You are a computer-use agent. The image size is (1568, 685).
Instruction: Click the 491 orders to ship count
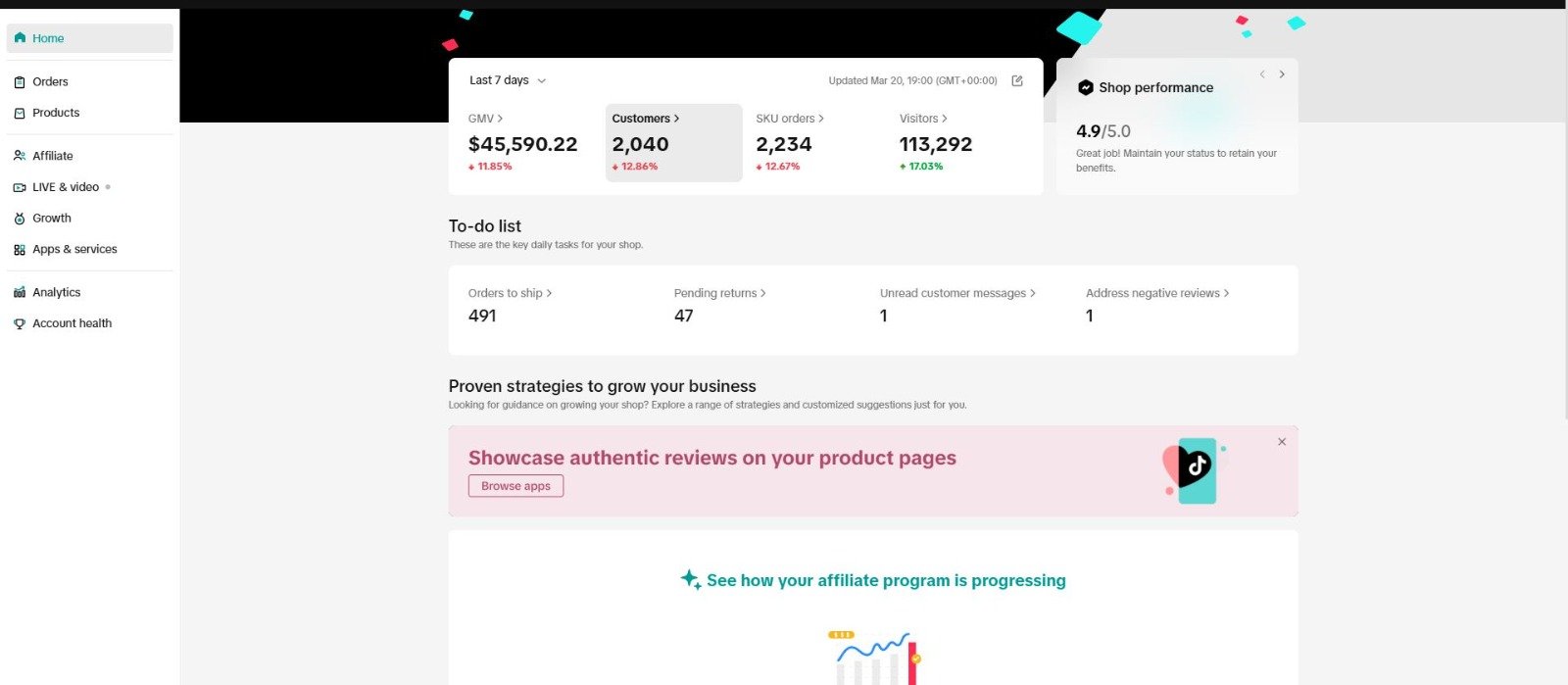tap(482, 316)
